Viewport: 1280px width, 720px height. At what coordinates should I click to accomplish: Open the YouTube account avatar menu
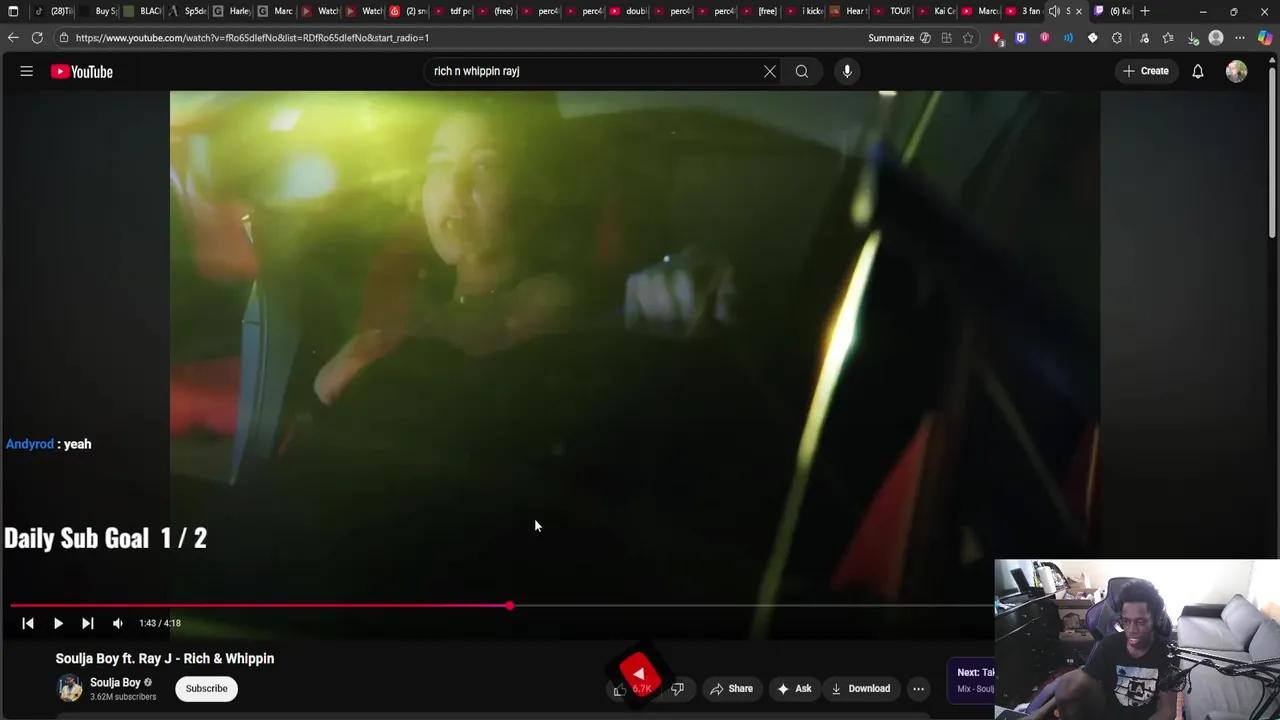[x=1237, y=71]
